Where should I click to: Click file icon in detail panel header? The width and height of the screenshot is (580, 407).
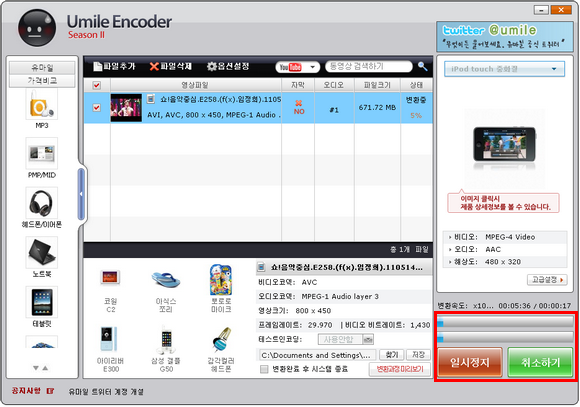click(262, 267)
